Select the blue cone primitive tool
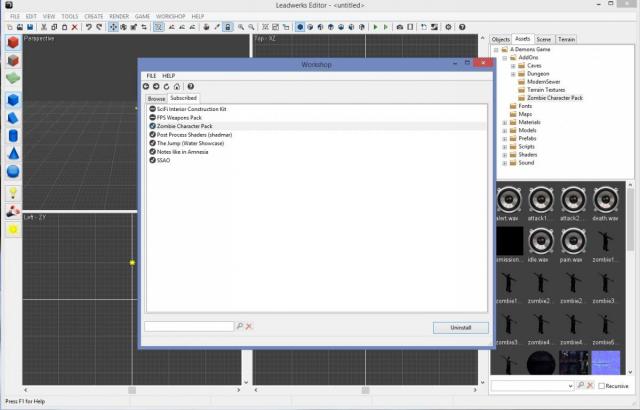This screenshot has width=640, height=410. pyautogui.click(x=13, y=153)
